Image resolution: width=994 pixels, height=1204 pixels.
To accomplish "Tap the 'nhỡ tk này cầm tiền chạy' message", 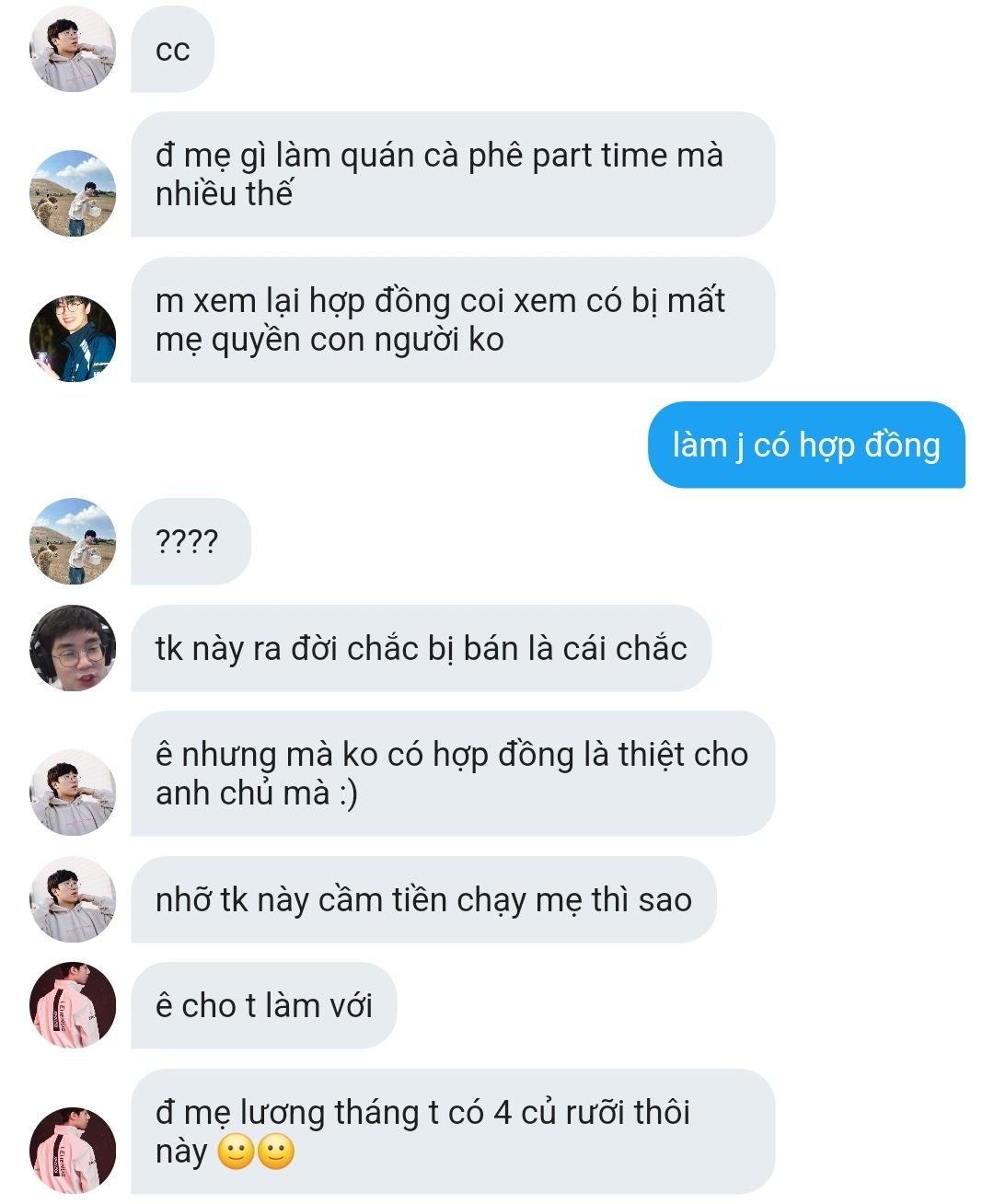I will point(423,899).
